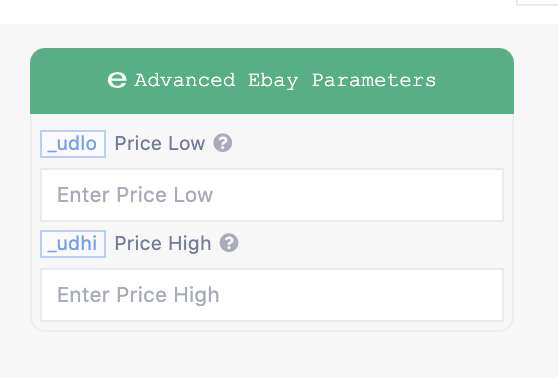
Task: Show tooltip via gray circle beside Price High
Action: pyautogui.click(x=229, y=243)
